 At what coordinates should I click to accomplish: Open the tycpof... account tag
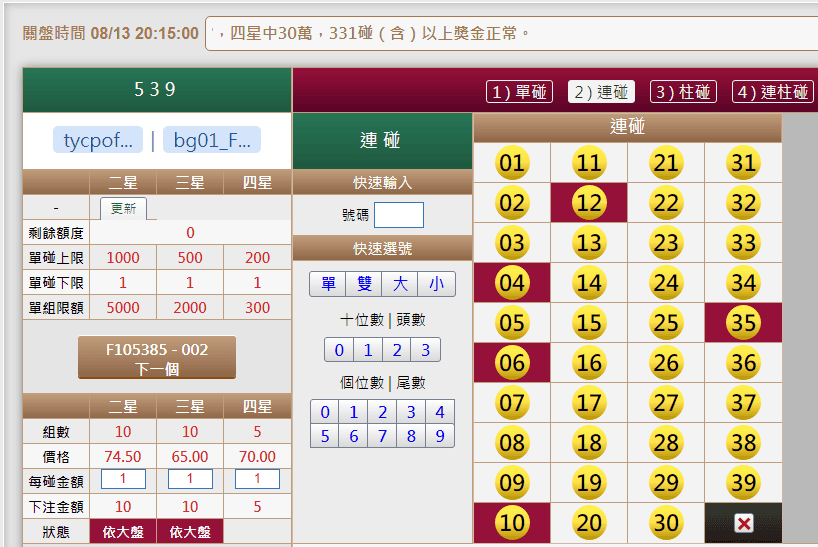tap(98, 140)
